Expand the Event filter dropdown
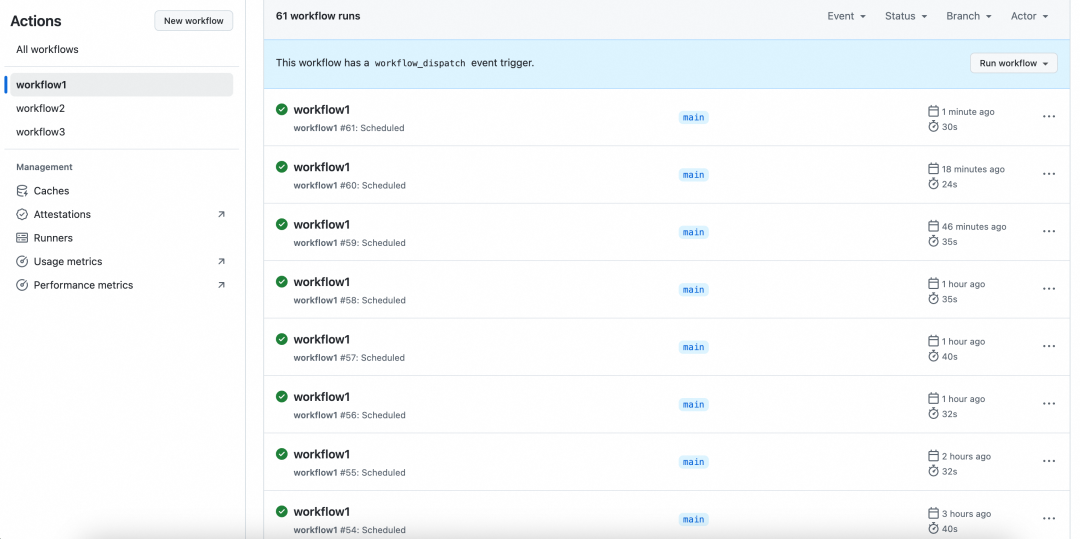The height and width of the screenshot is (539, 1080). pos(846,16)
